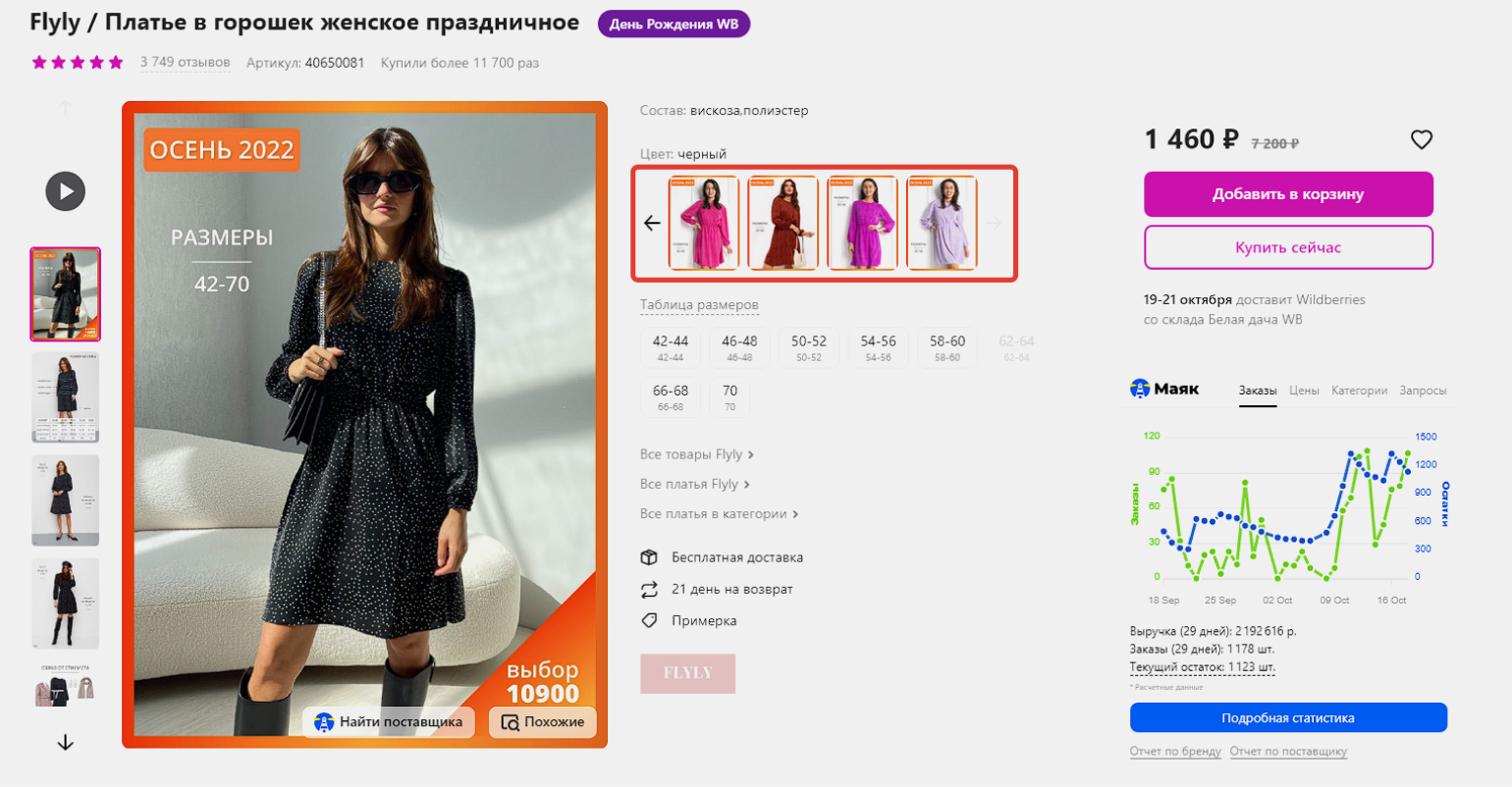Choose size 62-64

point(1016,347)
